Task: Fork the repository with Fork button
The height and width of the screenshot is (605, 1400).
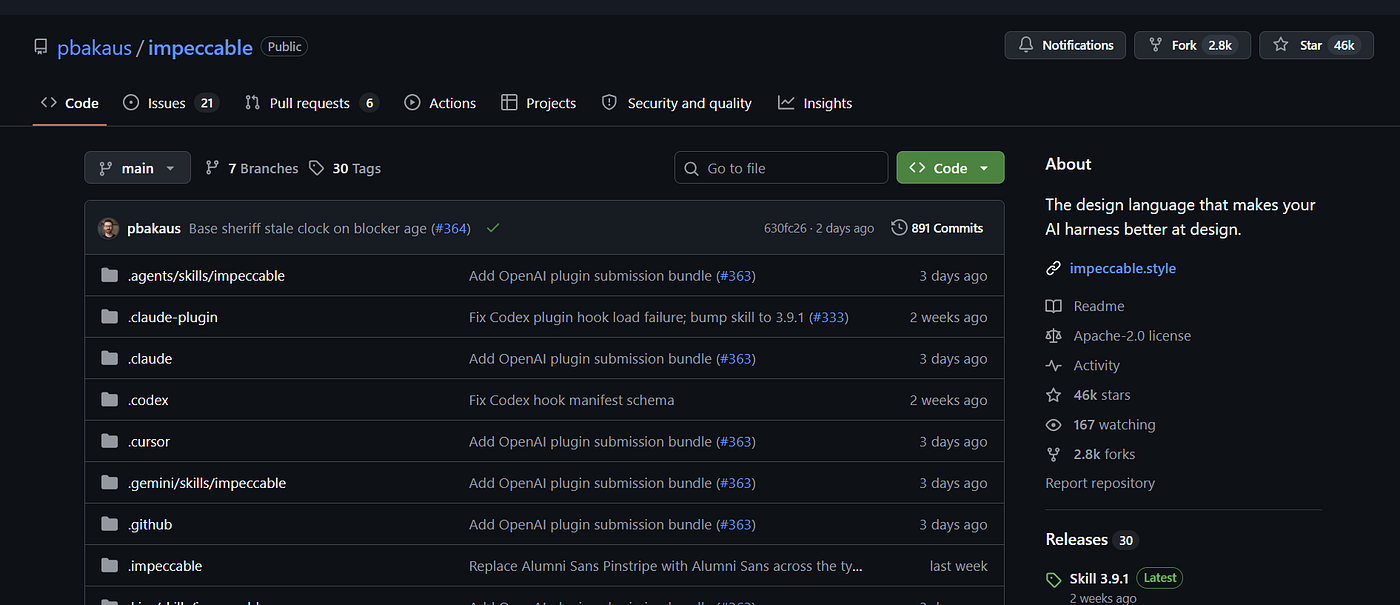Action: tap(1192, 45)
